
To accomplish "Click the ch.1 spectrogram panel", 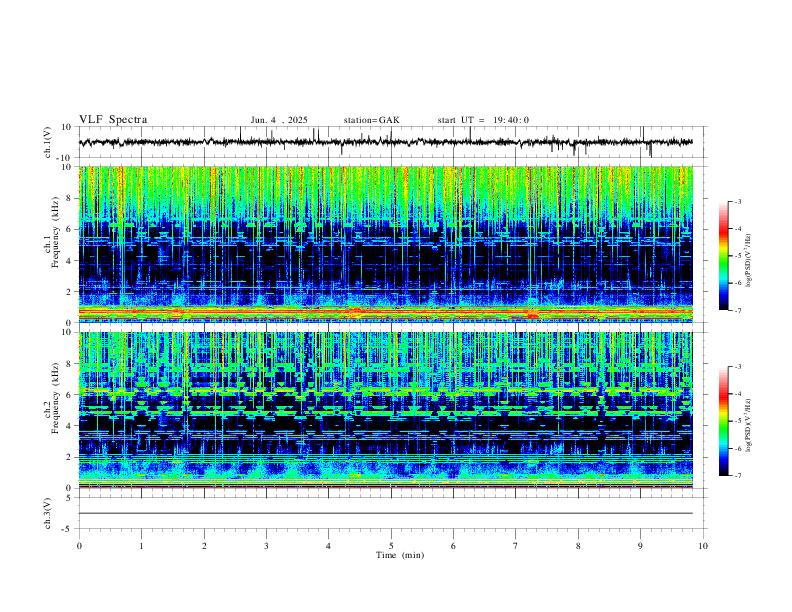I will click(386, 244).
